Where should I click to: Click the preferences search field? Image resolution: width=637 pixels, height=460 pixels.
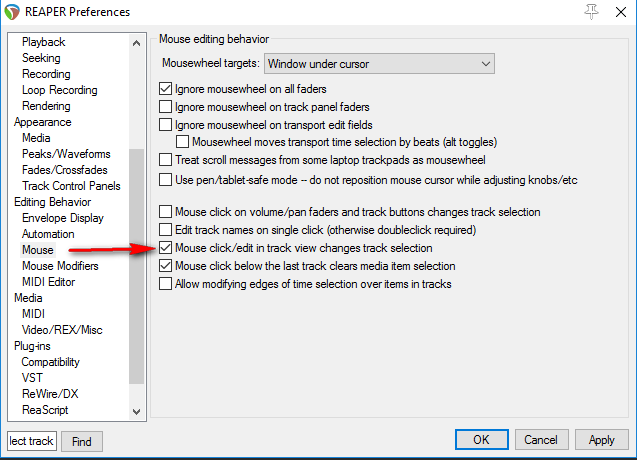[x=32, y=441]
